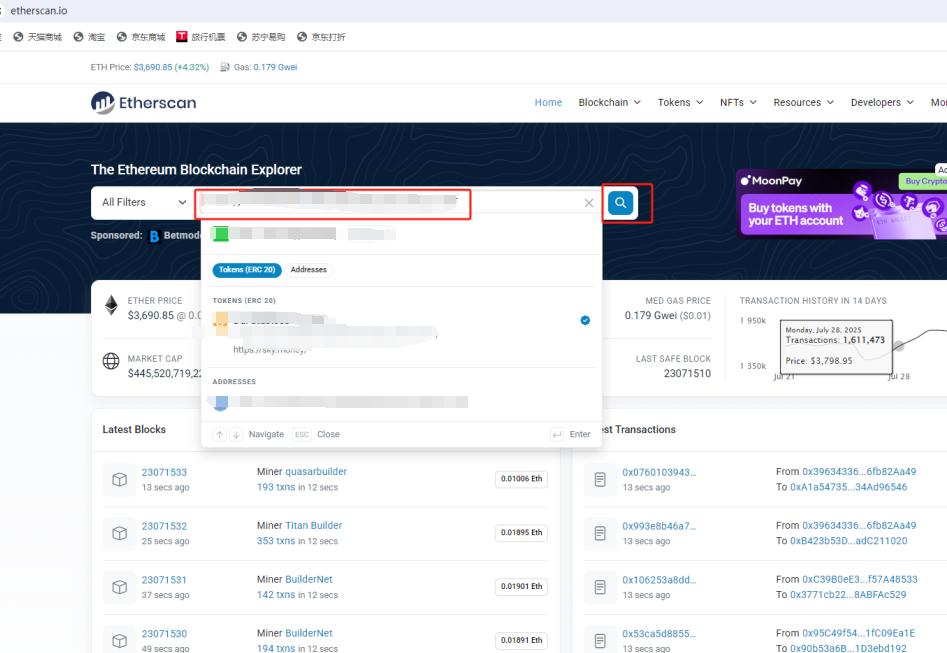Open block 23071531 link
The width and height of the screenshot is (947, 653).
164,580
